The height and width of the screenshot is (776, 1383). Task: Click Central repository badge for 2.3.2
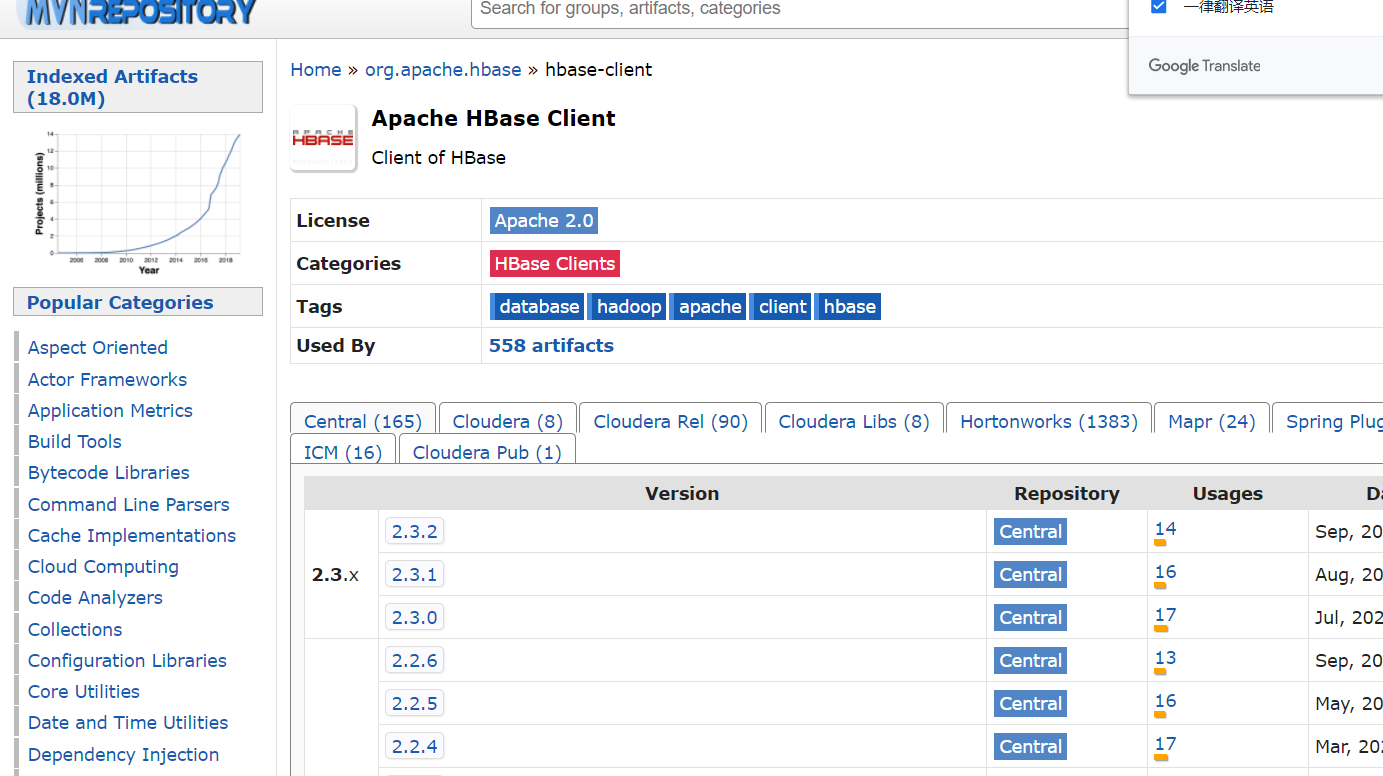pyautogui.click(x=1030, y=532)
